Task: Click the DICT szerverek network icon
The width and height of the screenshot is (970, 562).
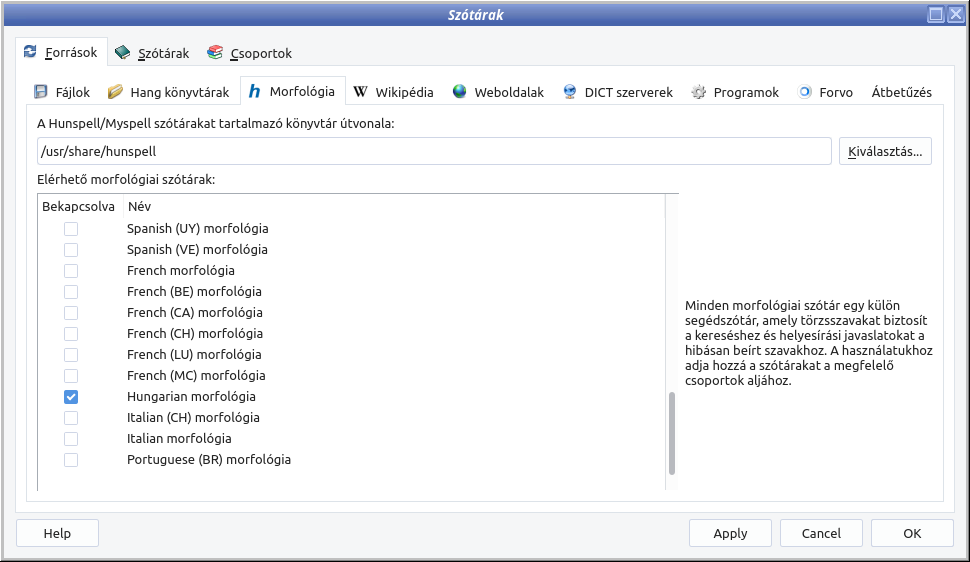Action: (x=570, y=92)
